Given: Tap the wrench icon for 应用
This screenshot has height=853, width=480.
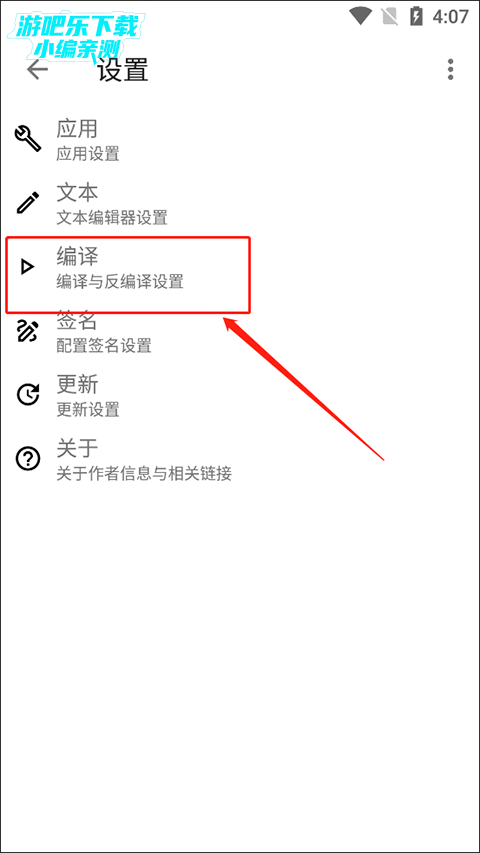Looking at the screenshot, I should 27,139.
